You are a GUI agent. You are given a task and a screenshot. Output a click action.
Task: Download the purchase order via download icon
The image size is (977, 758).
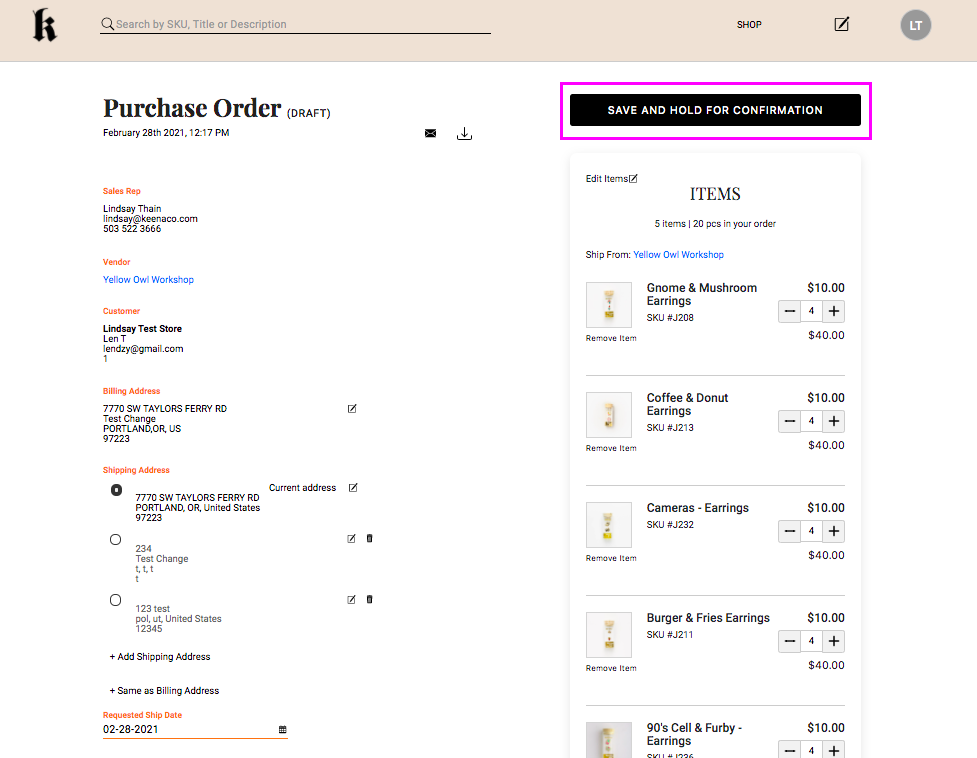464,133
